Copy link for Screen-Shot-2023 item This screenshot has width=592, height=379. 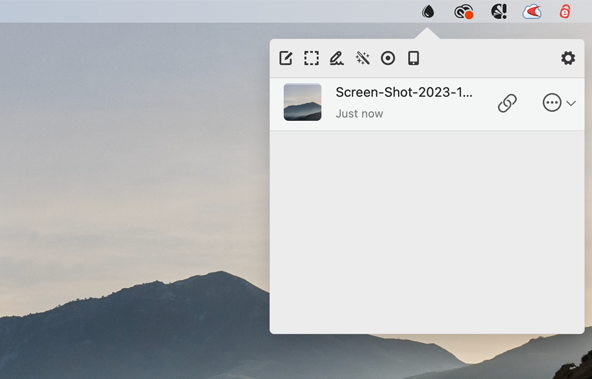click(x=507, y=103)
